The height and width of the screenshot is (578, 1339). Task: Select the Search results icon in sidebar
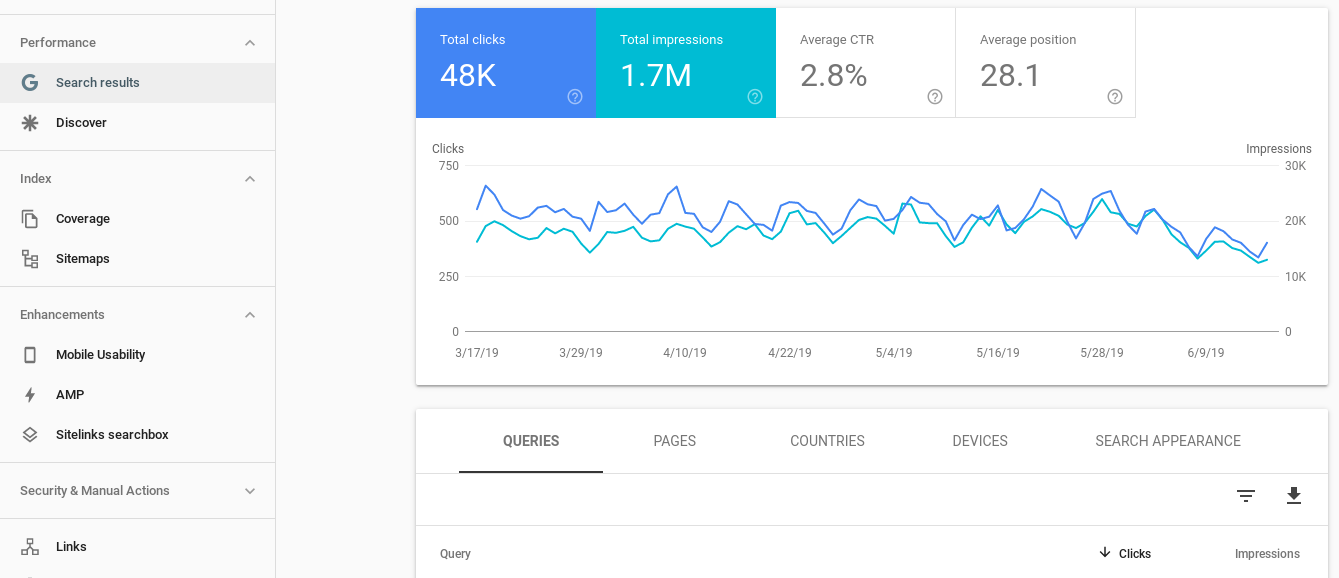(30, 83)
